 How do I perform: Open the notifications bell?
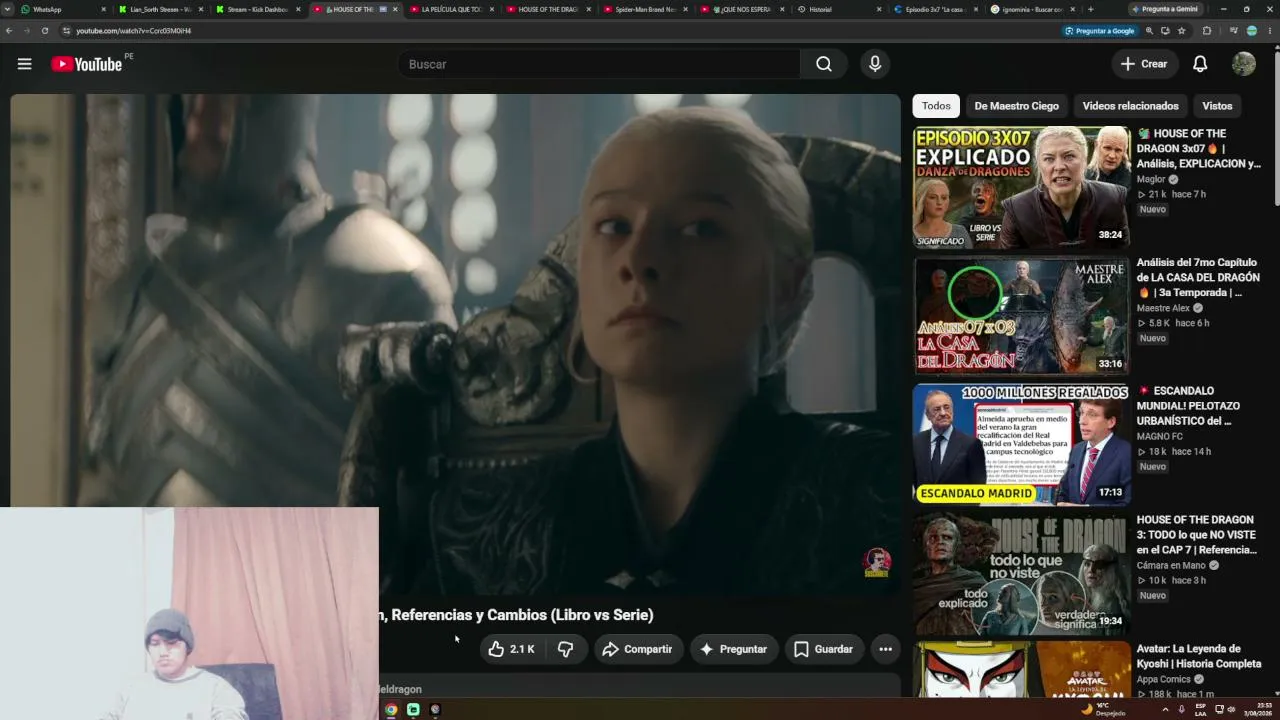1200,64
